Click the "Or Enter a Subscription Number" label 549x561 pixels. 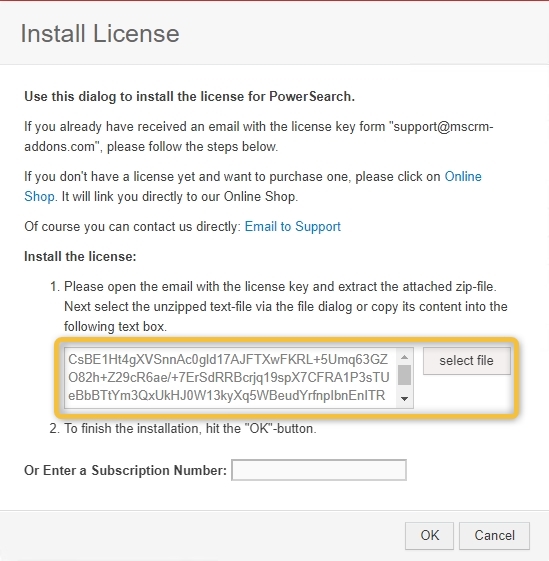(x=125, y=470)
